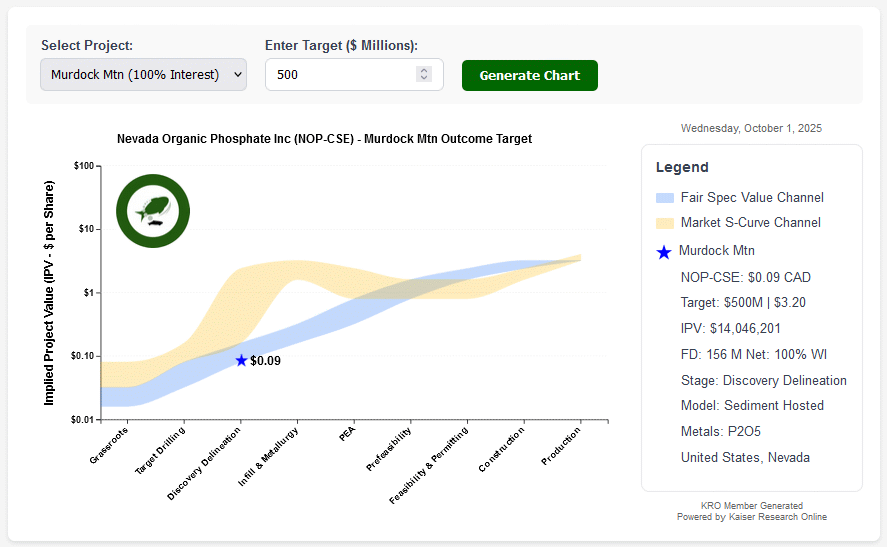Click the Fair Spec Value Channel legend label
This screenshot has height=547, width=887.
pyautogui.click(x=752, y=197)
